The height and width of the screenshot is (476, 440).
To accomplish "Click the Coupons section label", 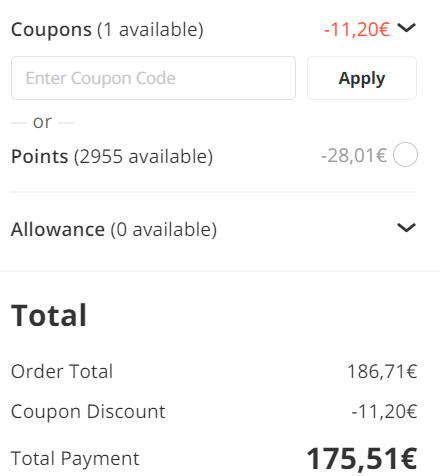I will (51, 30).
